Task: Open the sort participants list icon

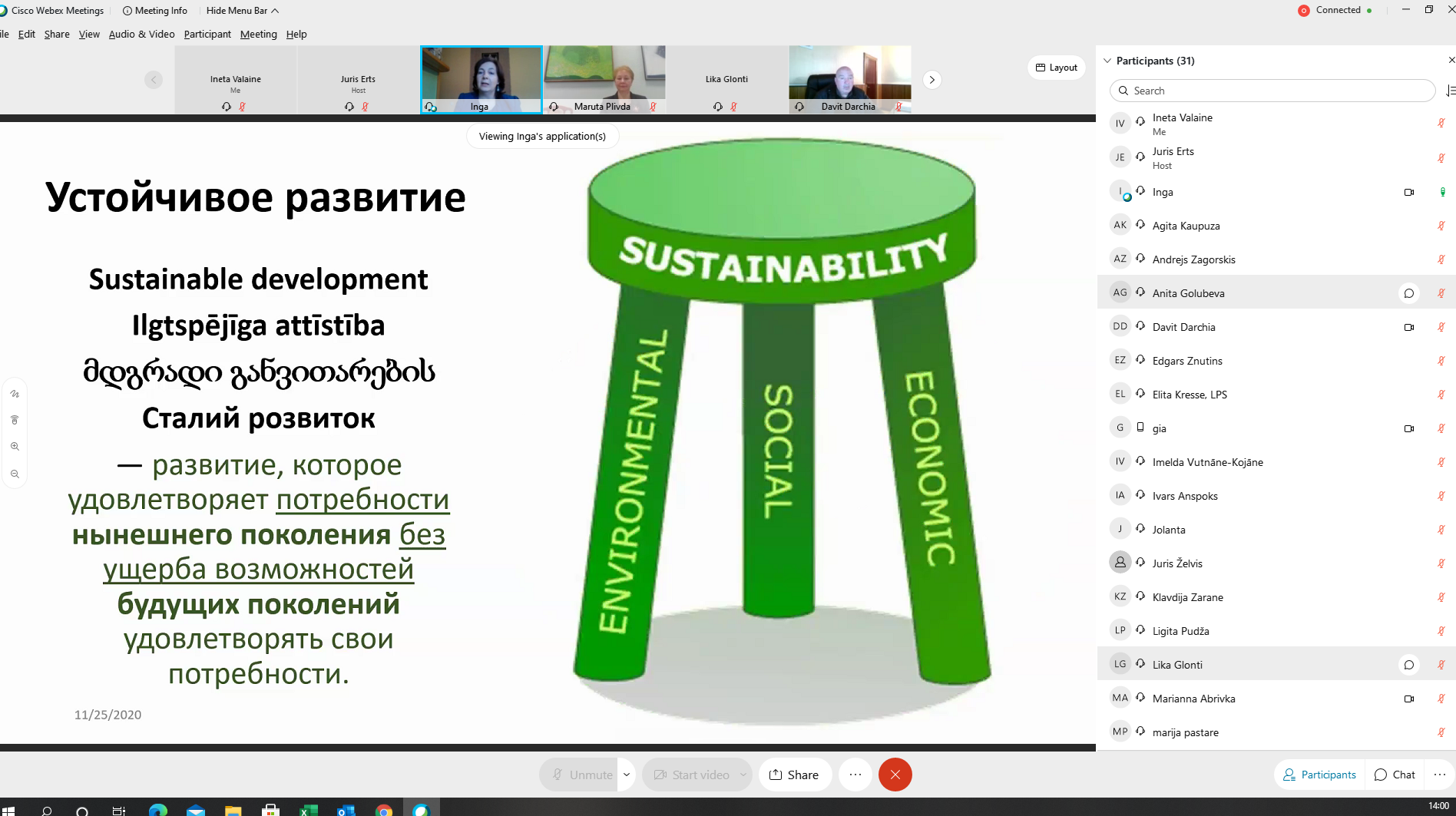Action: click(1450, 91)
